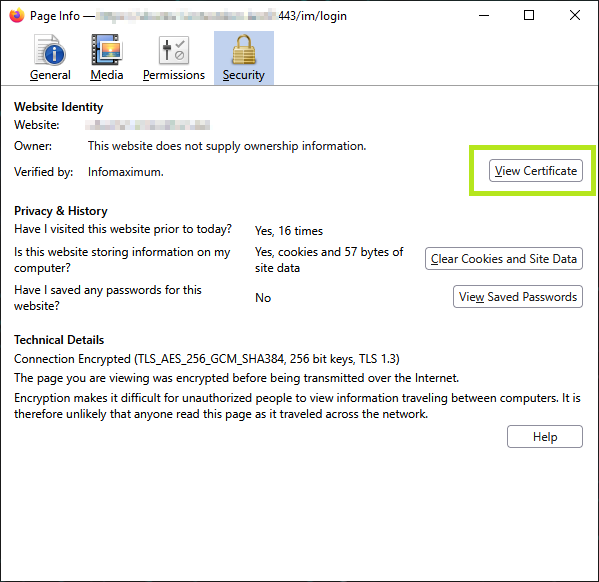Switch to the Media tab
599x582 pixels.
click(107, 58)
